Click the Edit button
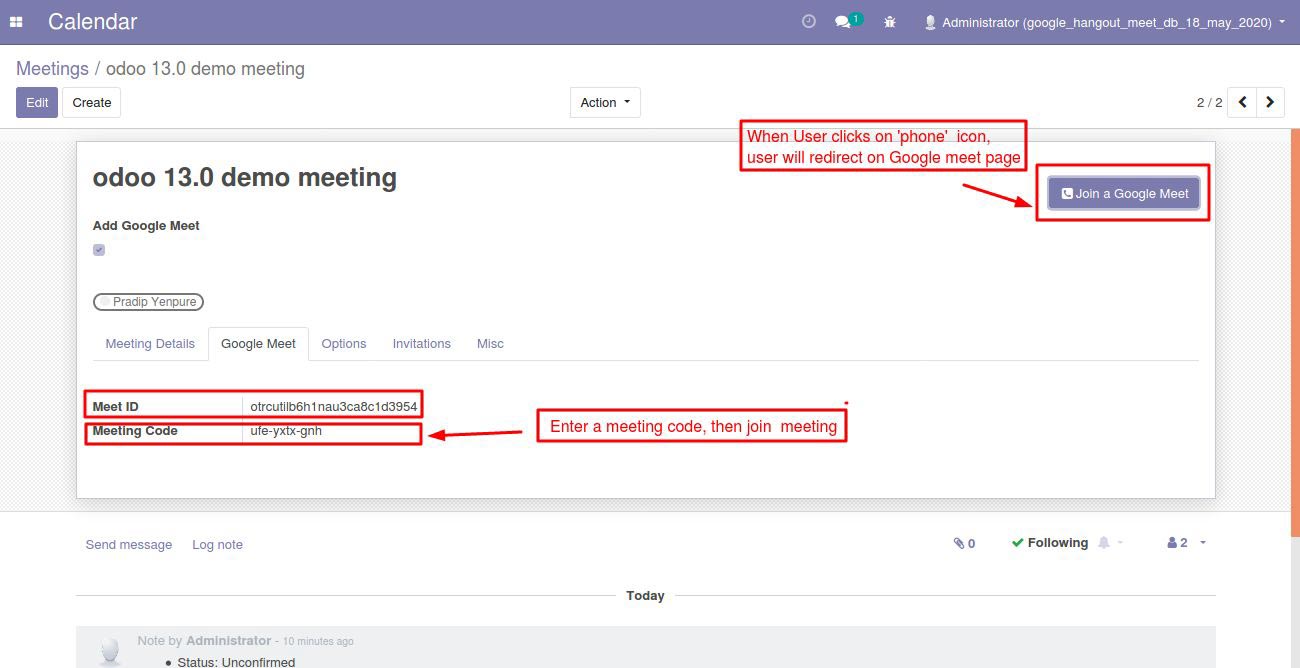 point(37,102)
